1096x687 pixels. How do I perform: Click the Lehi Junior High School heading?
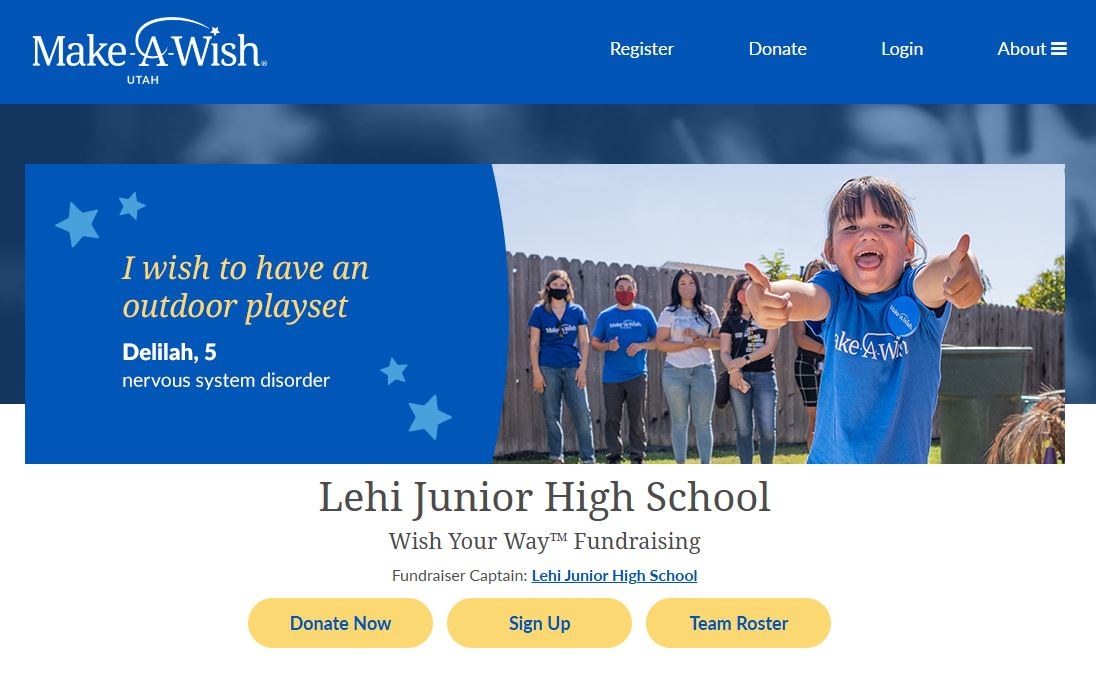[x=545, y=498]
